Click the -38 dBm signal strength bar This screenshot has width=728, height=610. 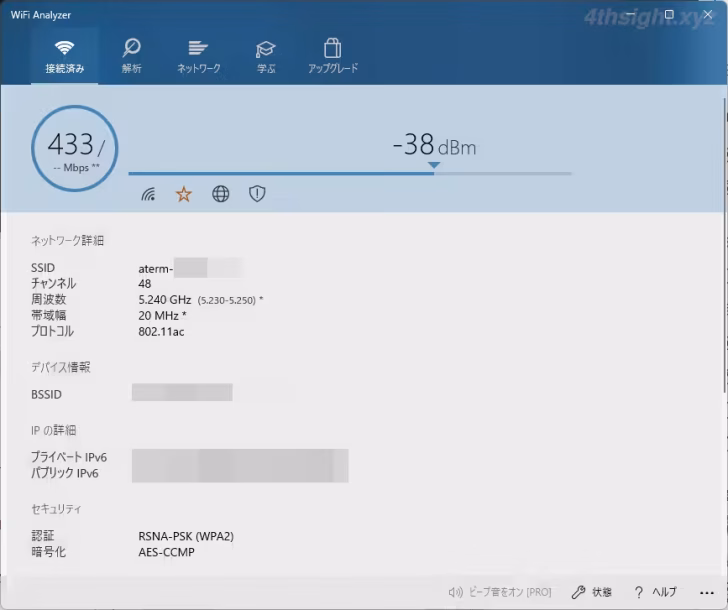350,173
